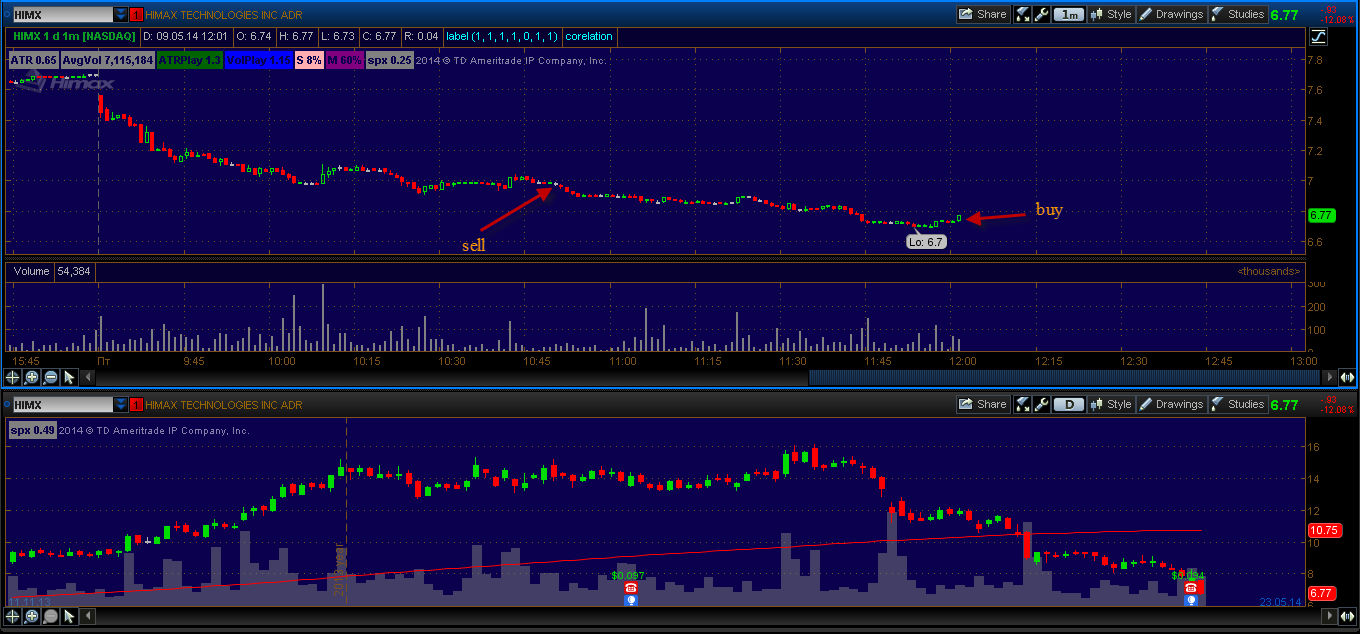
Task: Select pointer cursor tool below lower chart
Action: (69, 616)
